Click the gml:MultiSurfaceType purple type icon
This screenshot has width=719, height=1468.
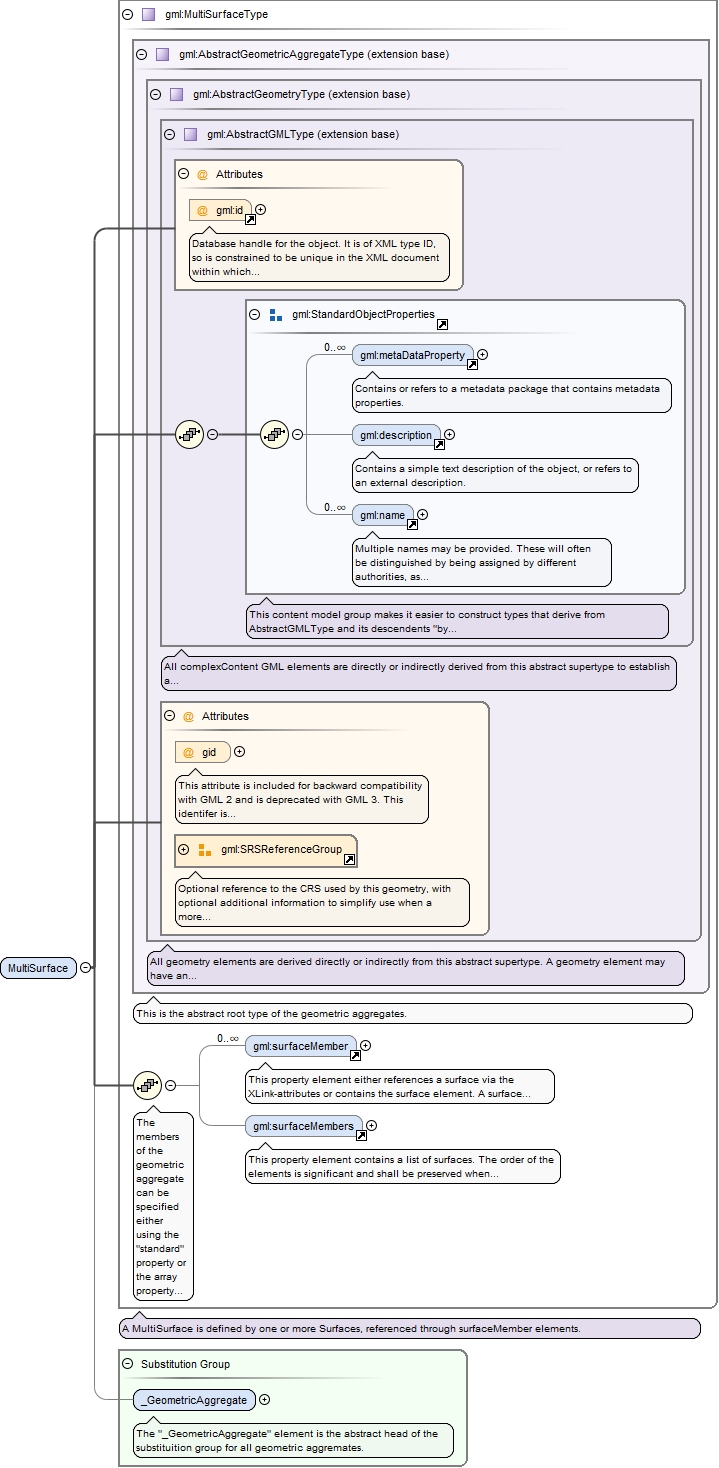tap(148, 15)
